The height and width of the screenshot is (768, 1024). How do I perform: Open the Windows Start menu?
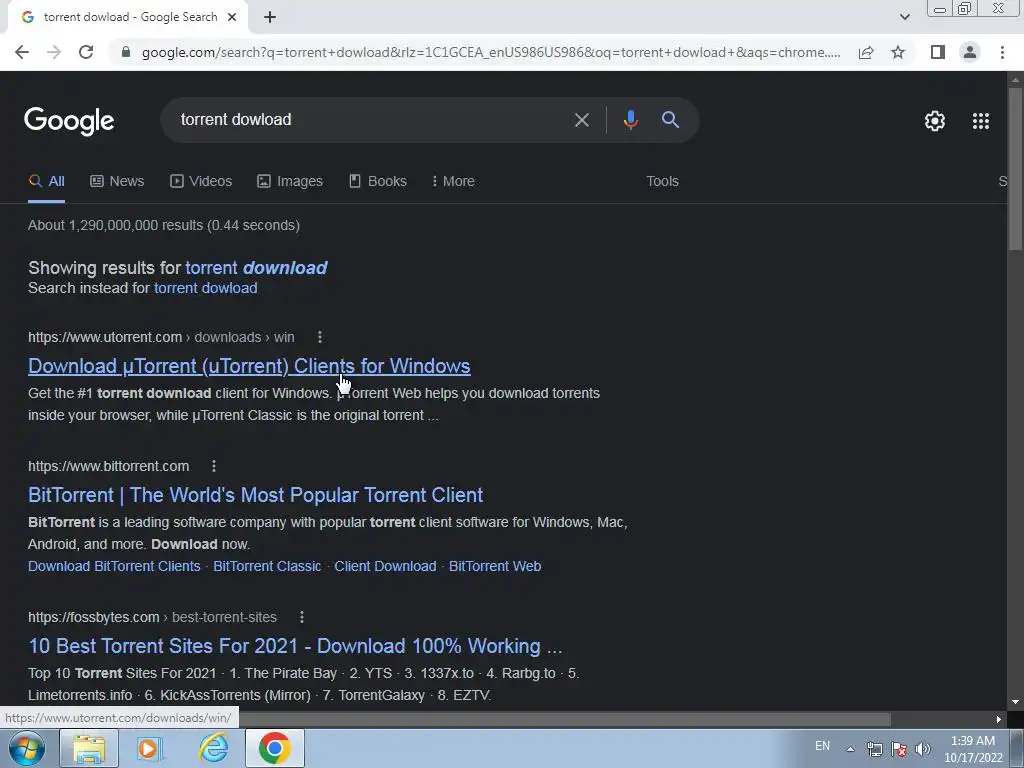(x=27, y=748)
